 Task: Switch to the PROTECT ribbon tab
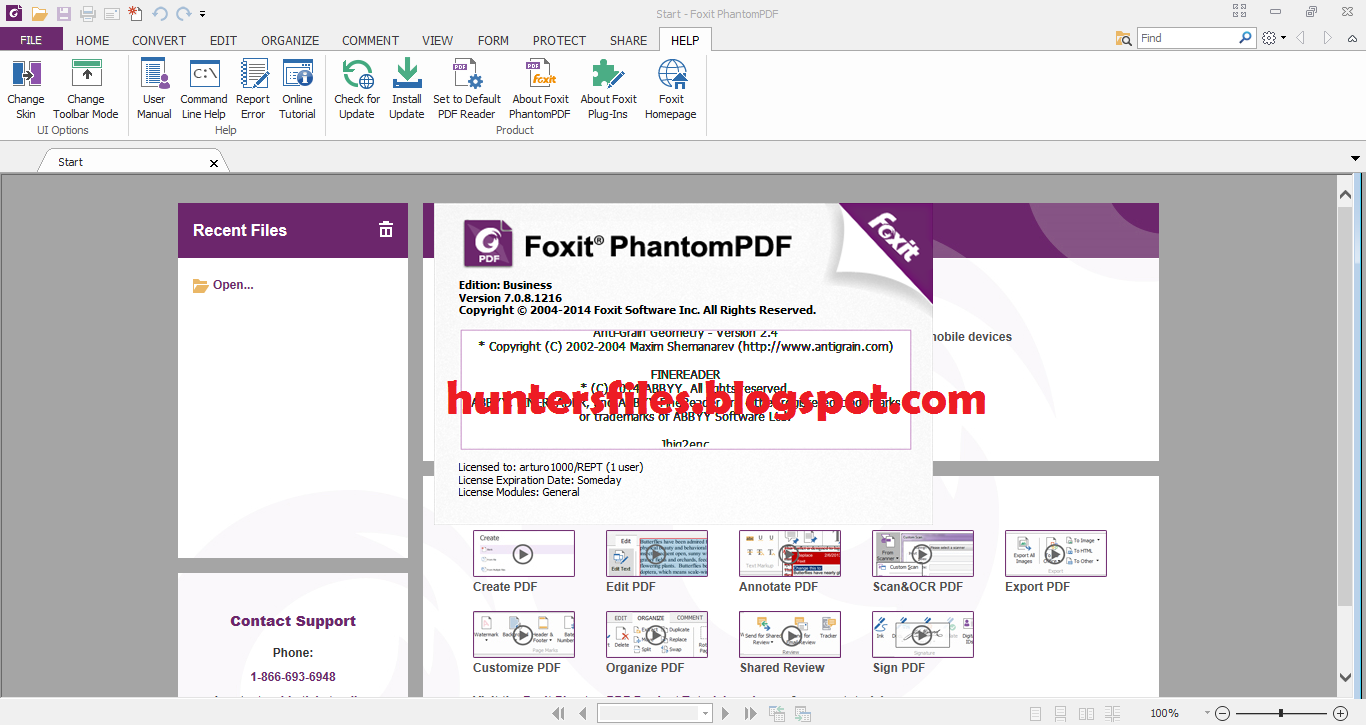coord(559,41)
